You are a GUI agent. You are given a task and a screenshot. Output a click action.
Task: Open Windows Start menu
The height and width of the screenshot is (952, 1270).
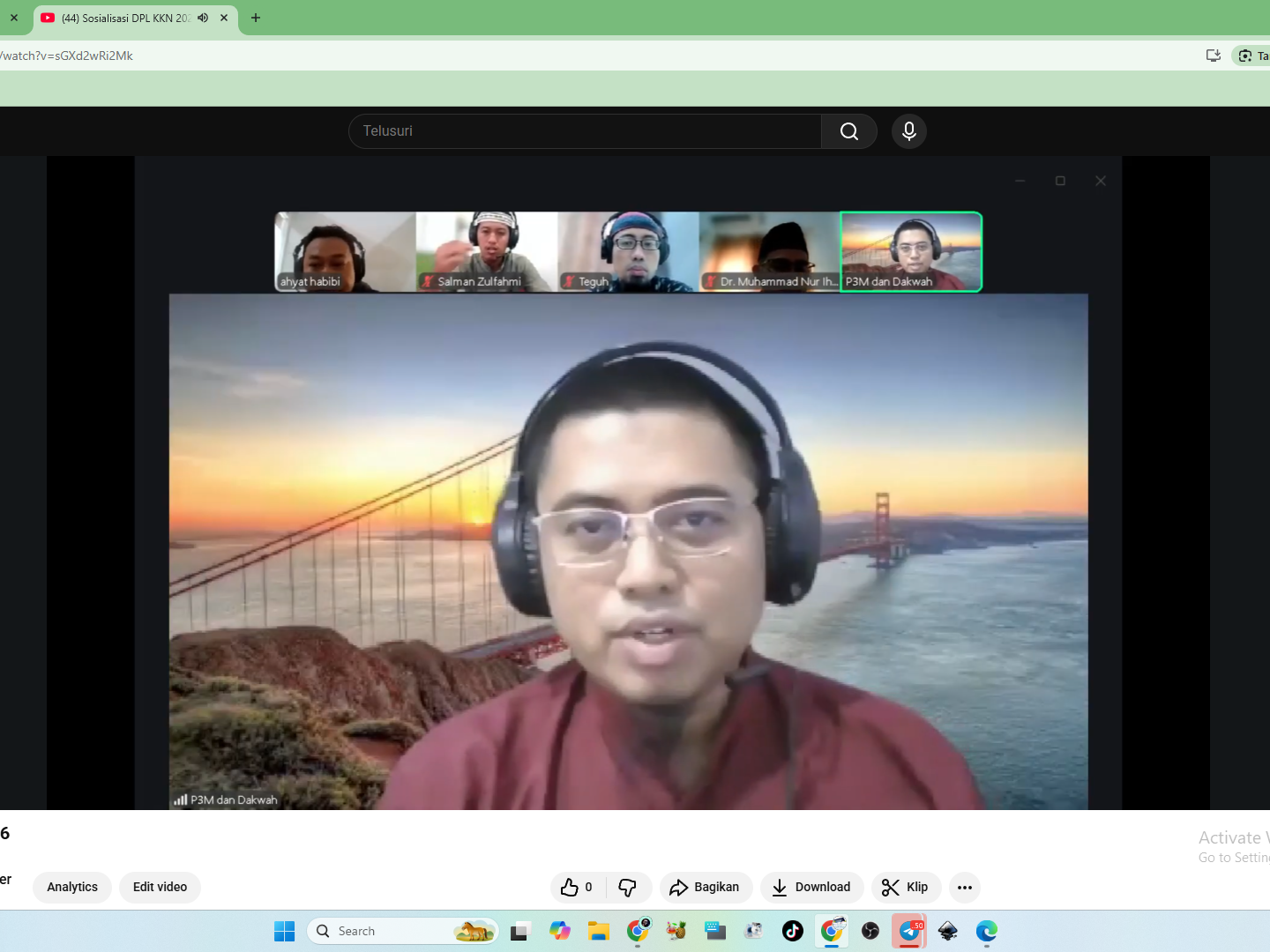pyautogui.click(x=284, y=931)
